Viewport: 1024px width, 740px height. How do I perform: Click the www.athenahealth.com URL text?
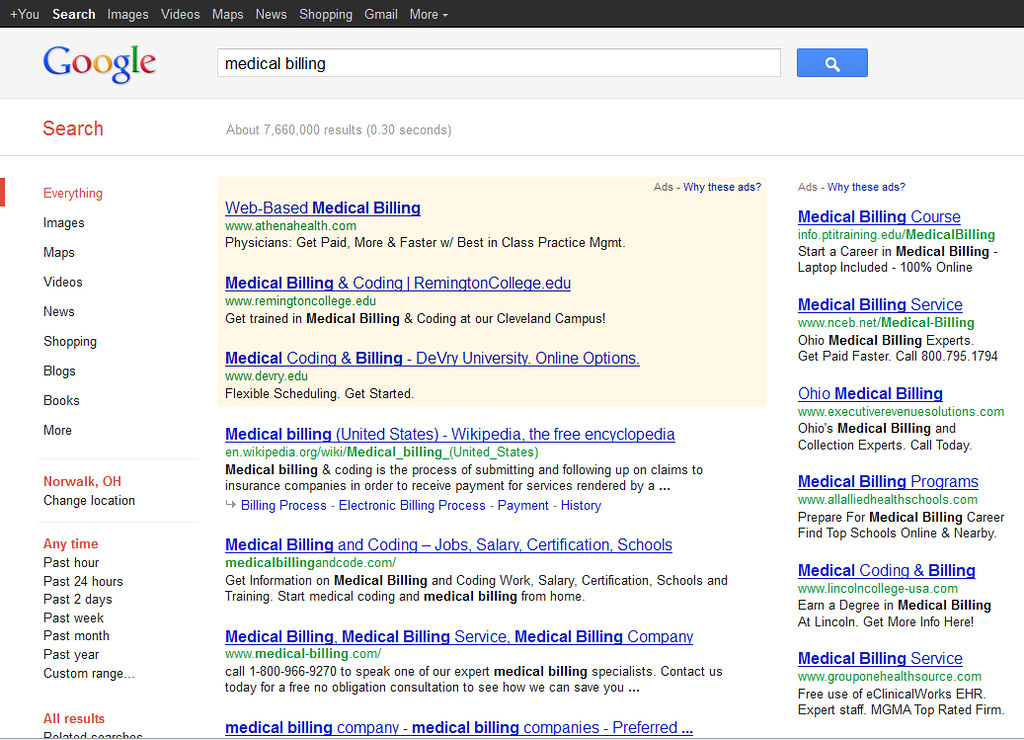tap(291, 226)
